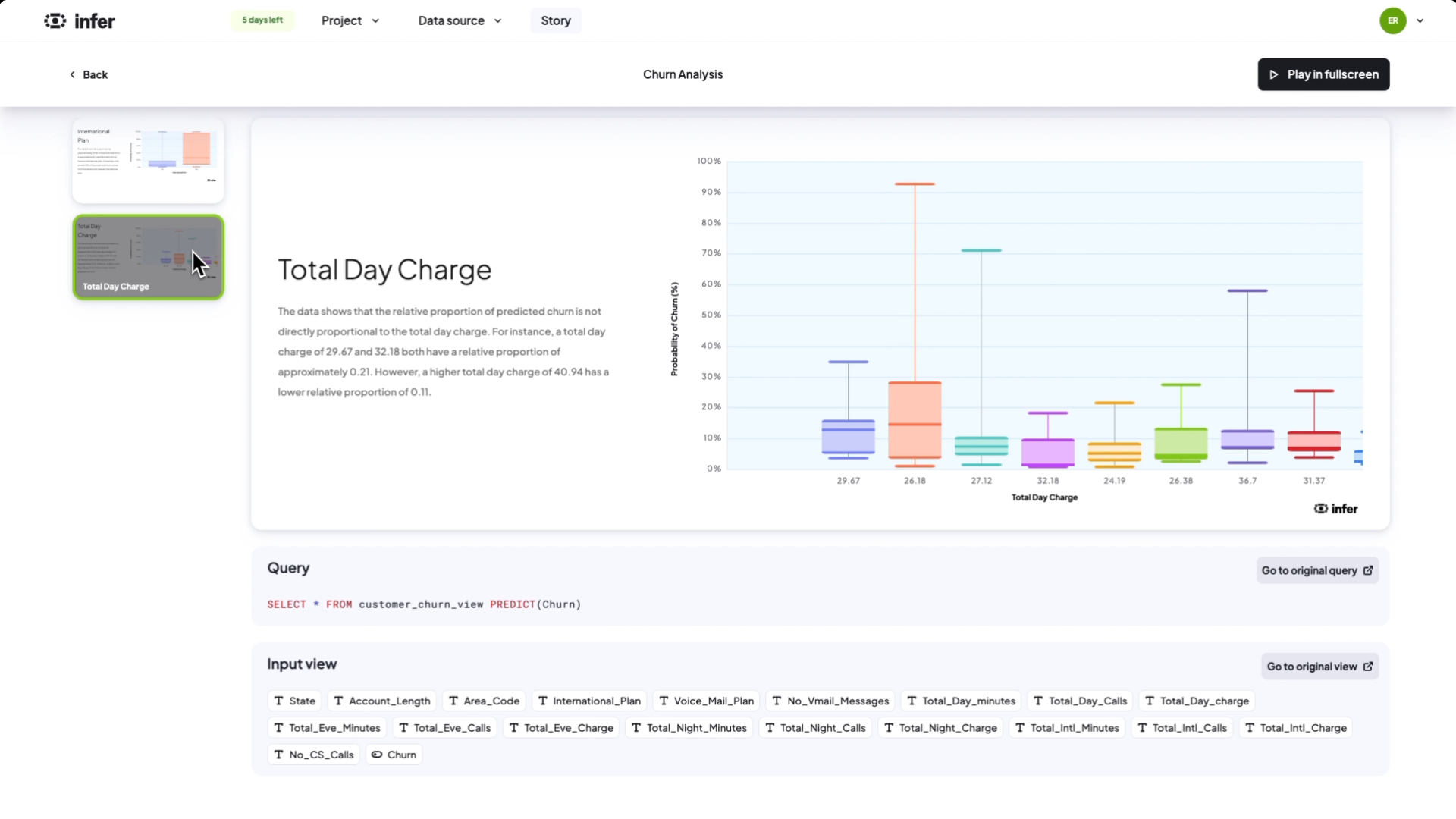Select the Total Day Charge slide thumbnail
The width and height of the screenshot is (1456, 819).
[148, 257]
